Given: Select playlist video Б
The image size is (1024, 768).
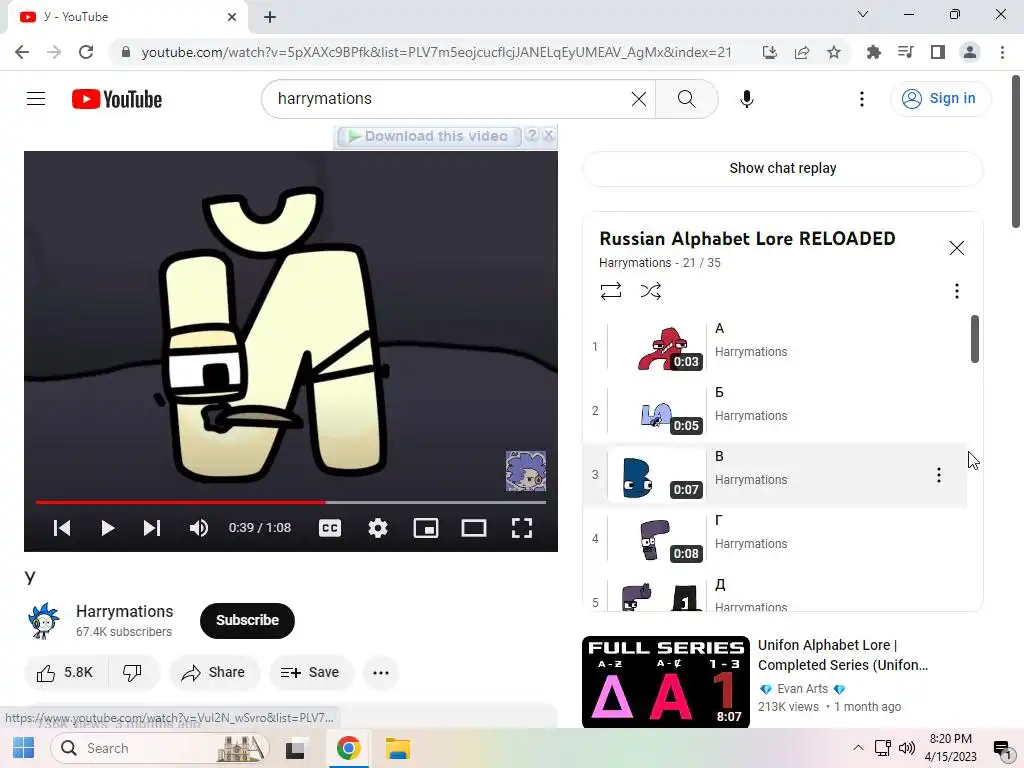Looking at the screenshot, I should (775, 411).
